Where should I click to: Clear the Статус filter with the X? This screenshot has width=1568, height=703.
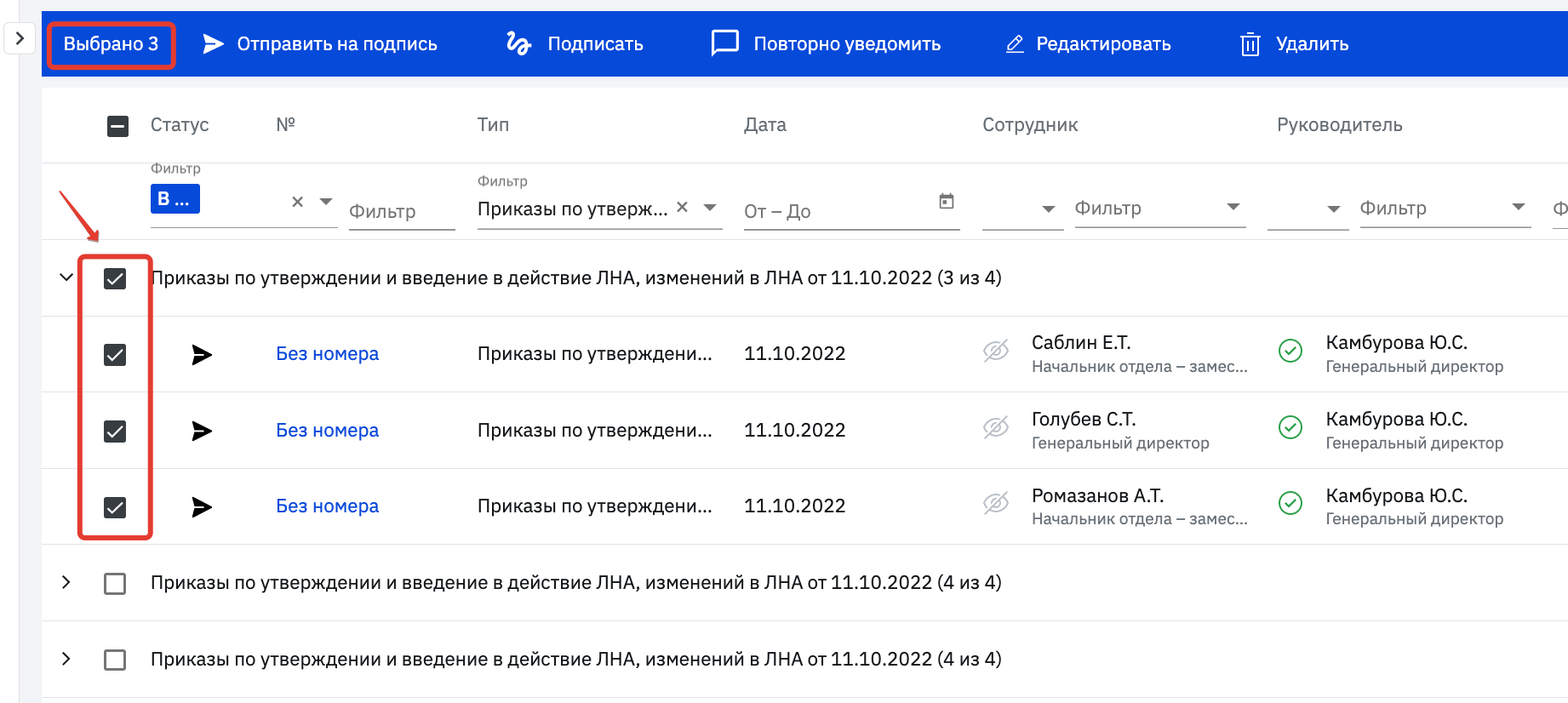(297, 202)
